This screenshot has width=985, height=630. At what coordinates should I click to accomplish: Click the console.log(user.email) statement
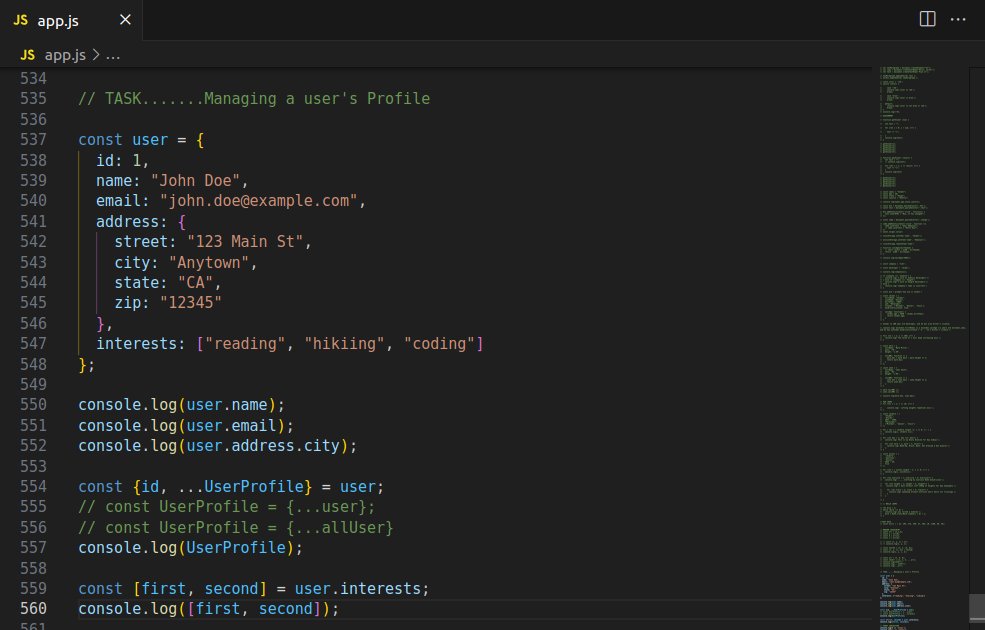tap(186, 425)
